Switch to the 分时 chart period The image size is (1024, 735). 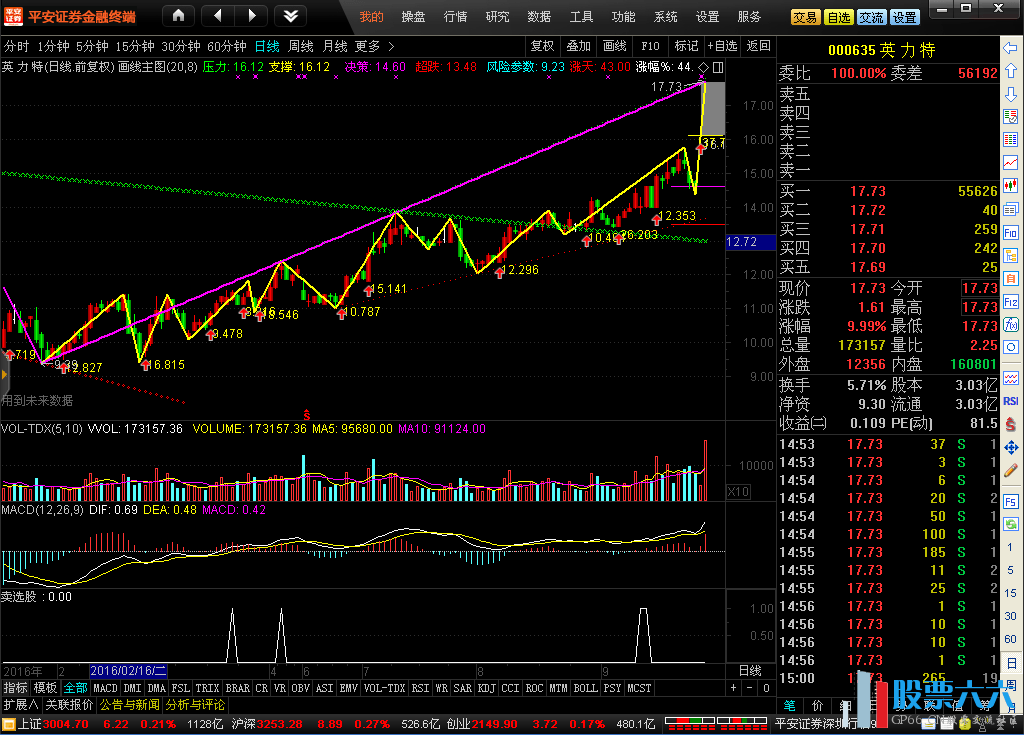(17, 46)
